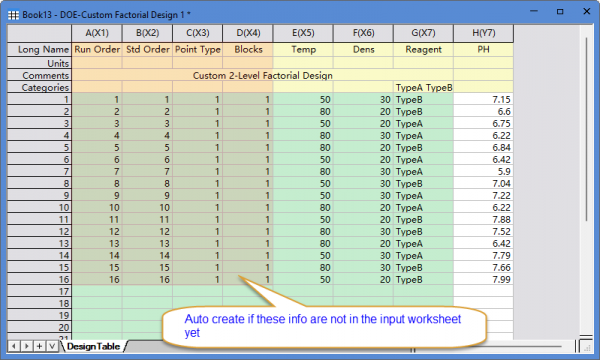Go to first sheet tab navigation arrow

14,346
